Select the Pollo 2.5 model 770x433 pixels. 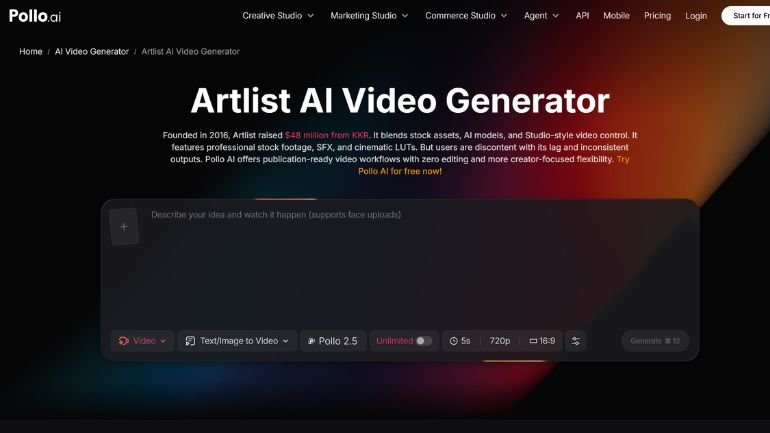coord(332,341)
